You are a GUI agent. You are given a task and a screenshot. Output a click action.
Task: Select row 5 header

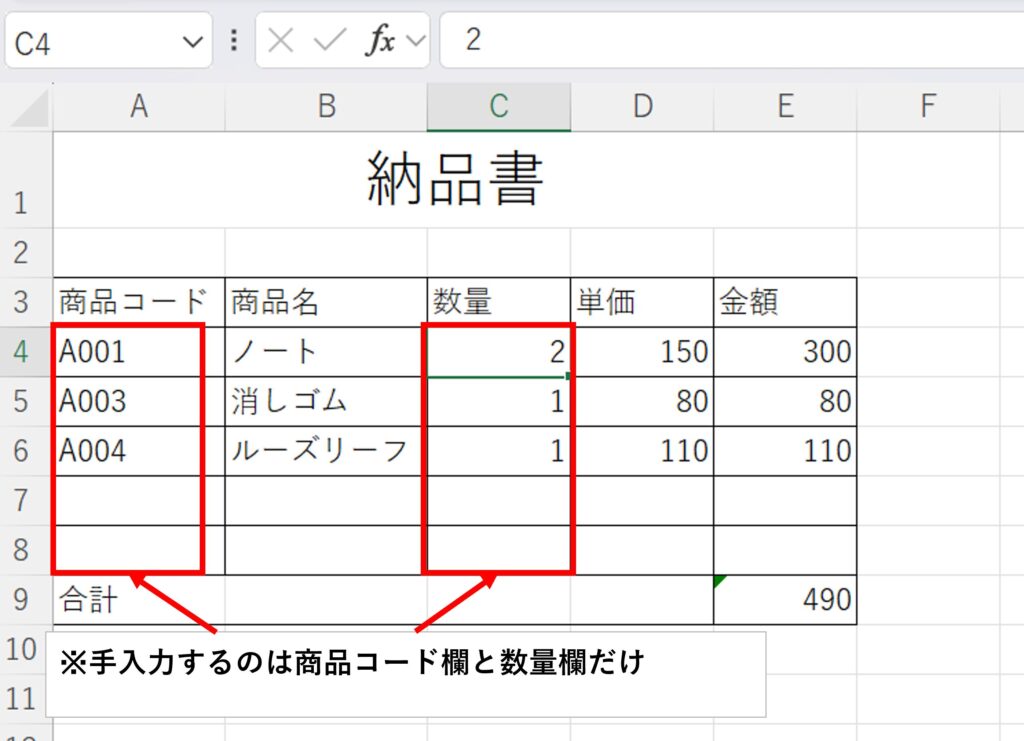pos(26,402)
